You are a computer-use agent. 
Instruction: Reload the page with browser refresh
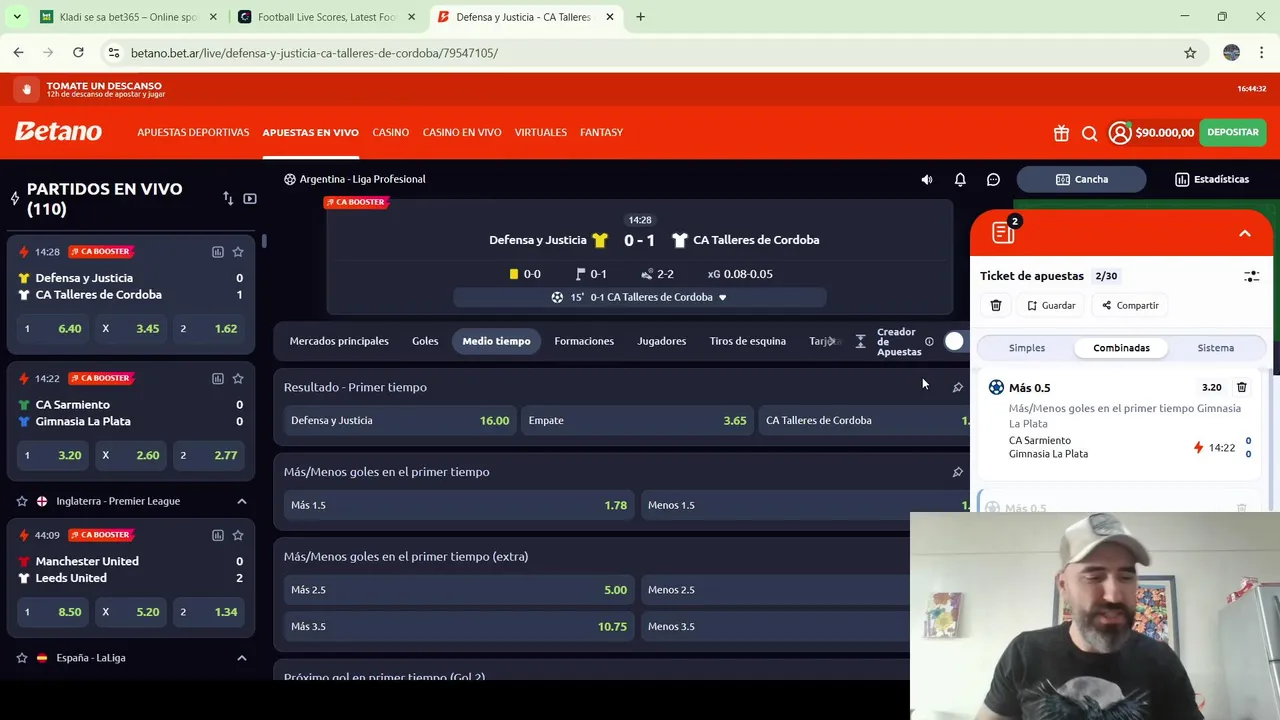click(x=78, y=53)
